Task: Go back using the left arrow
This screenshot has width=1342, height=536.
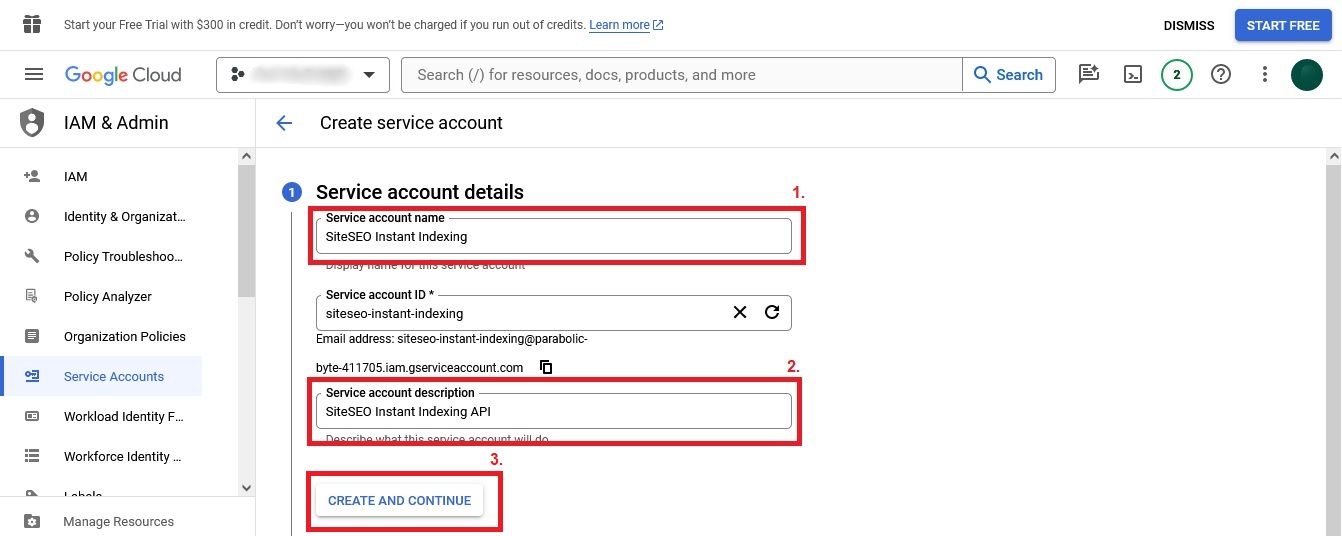Action: (284, 123)
